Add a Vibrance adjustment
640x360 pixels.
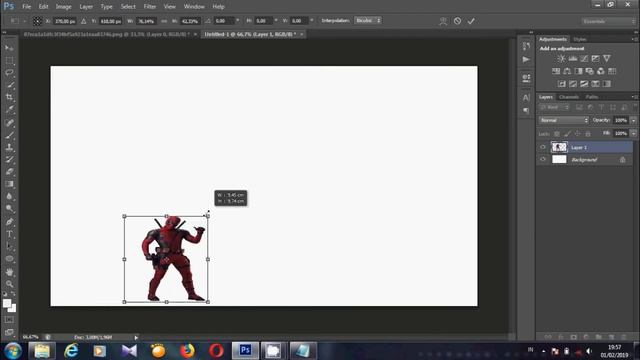tap(607, 59)
